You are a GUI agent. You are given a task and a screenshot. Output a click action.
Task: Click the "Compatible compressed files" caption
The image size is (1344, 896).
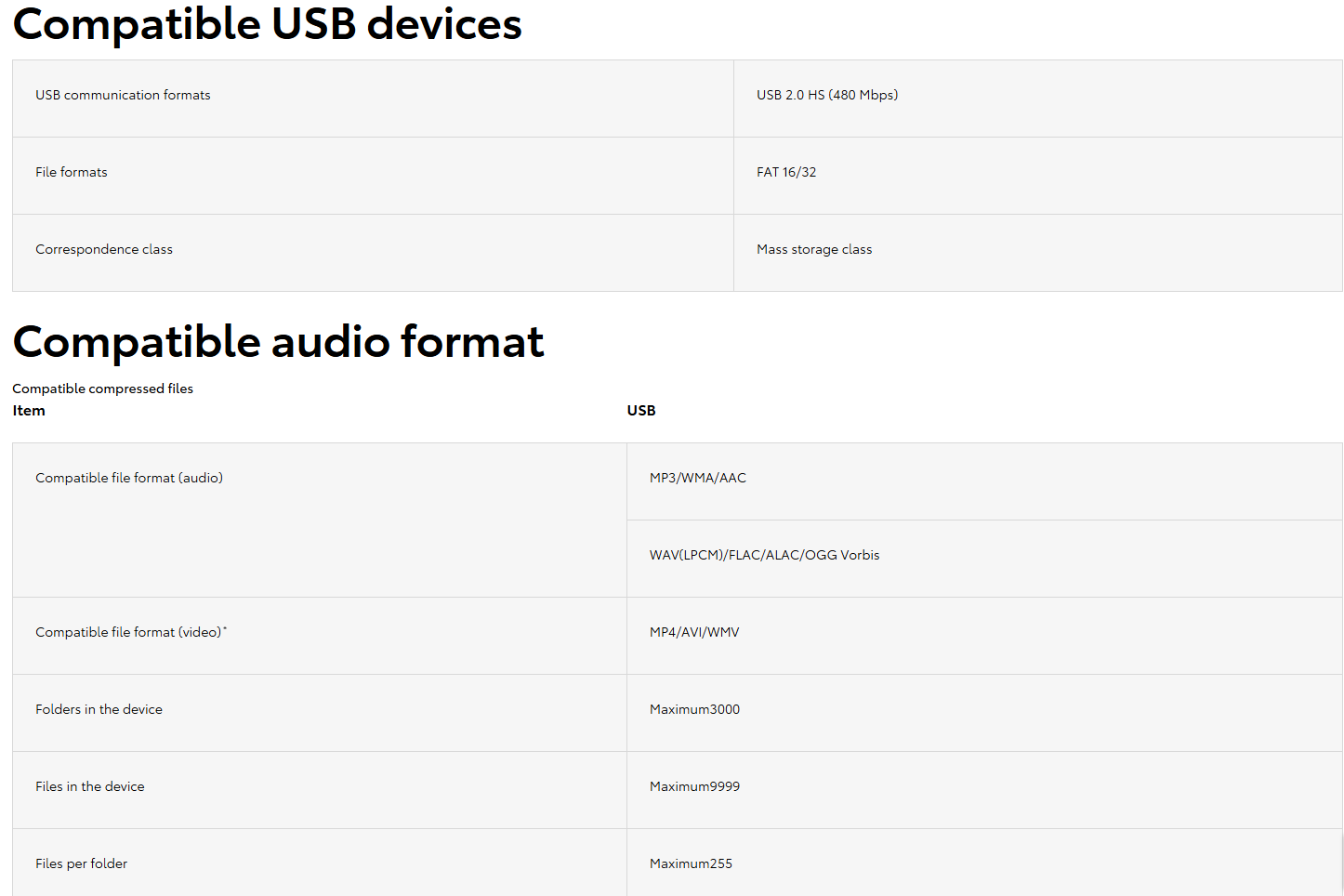(102, 389)
